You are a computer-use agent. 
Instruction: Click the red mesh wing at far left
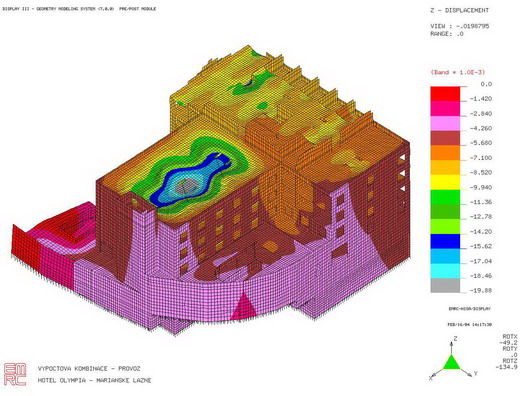(26, 241)
